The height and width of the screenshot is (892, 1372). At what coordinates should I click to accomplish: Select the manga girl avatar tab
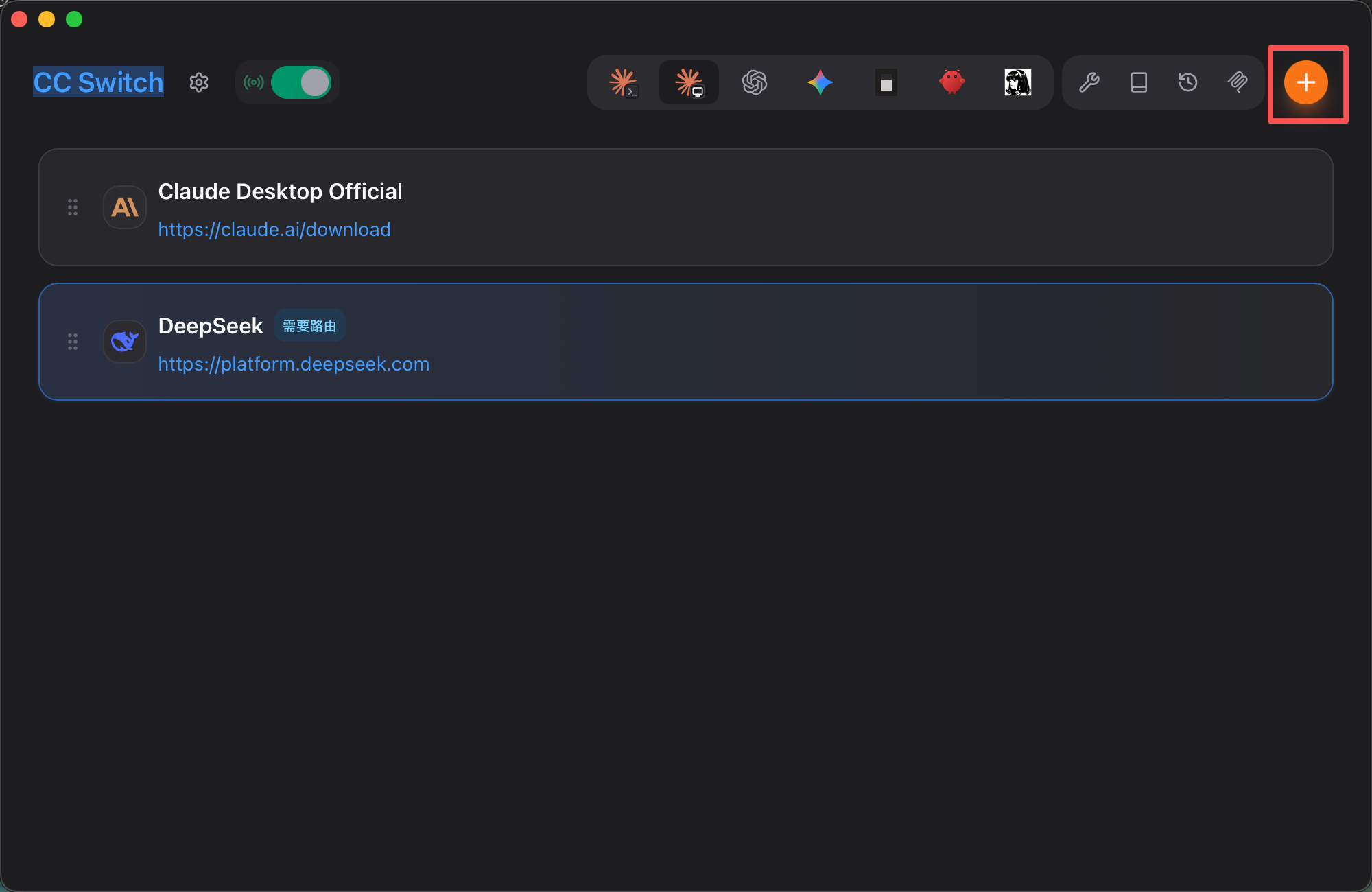[x=1018, y=82]
